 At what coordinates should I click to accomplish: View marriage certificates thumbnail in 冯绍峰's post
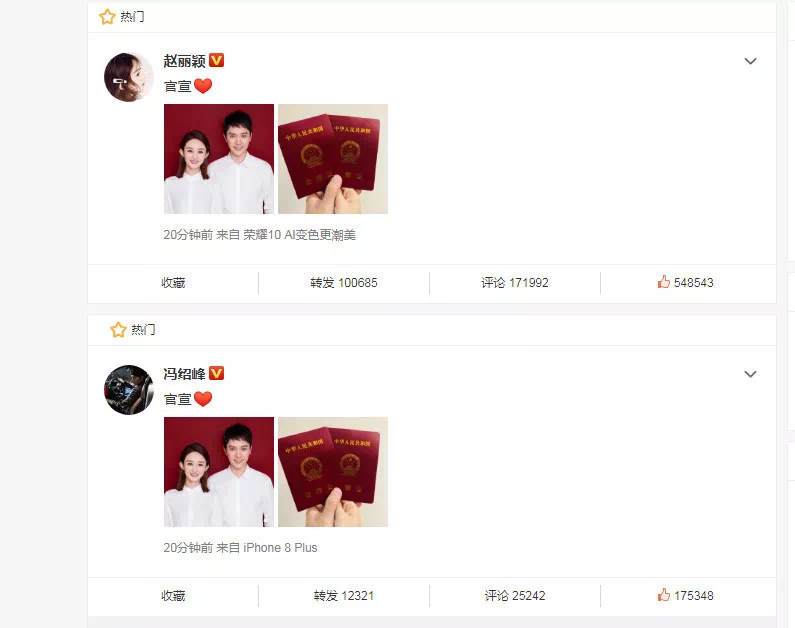(333, 472)
